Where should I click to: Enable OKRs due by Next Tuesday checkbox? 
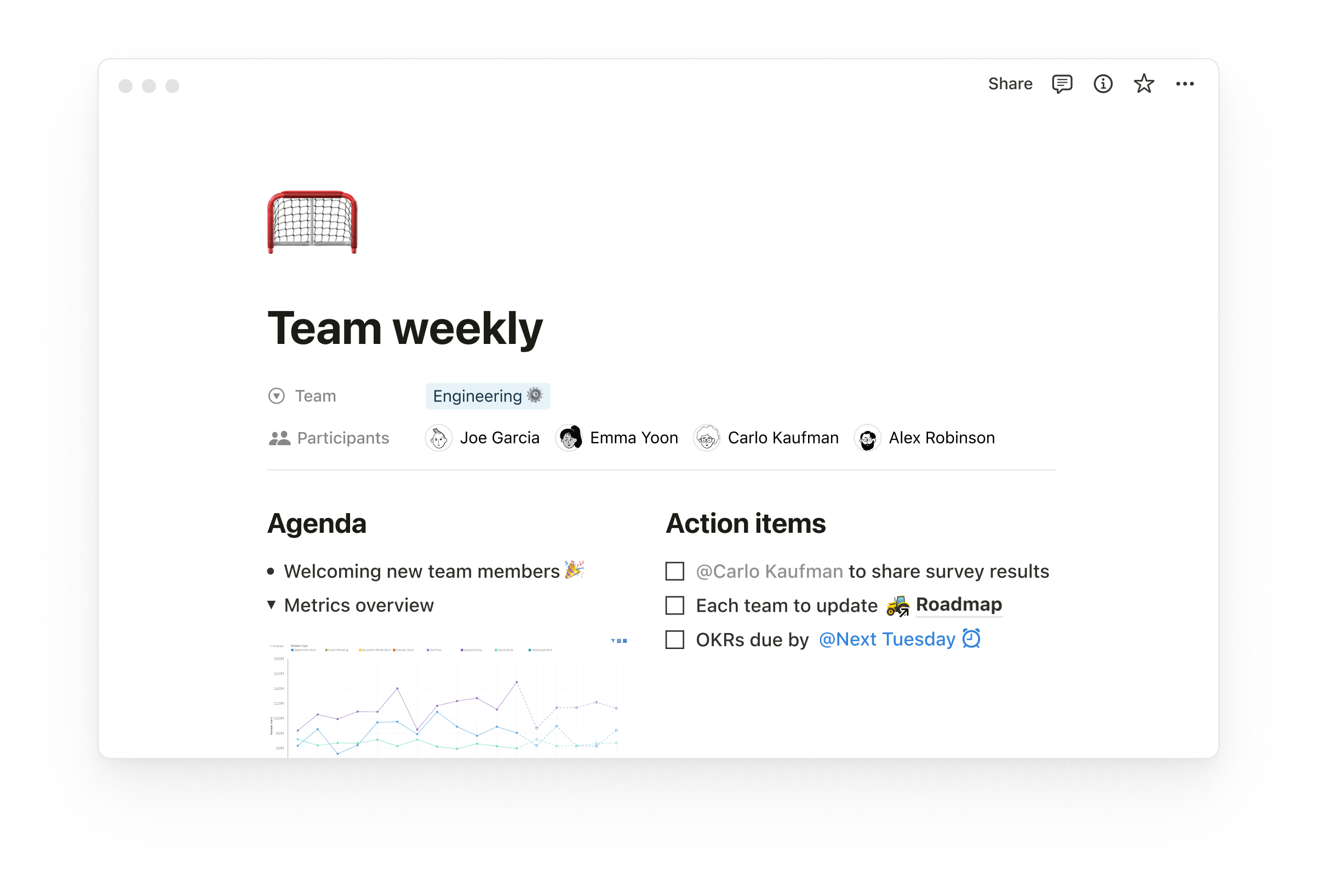675,638
